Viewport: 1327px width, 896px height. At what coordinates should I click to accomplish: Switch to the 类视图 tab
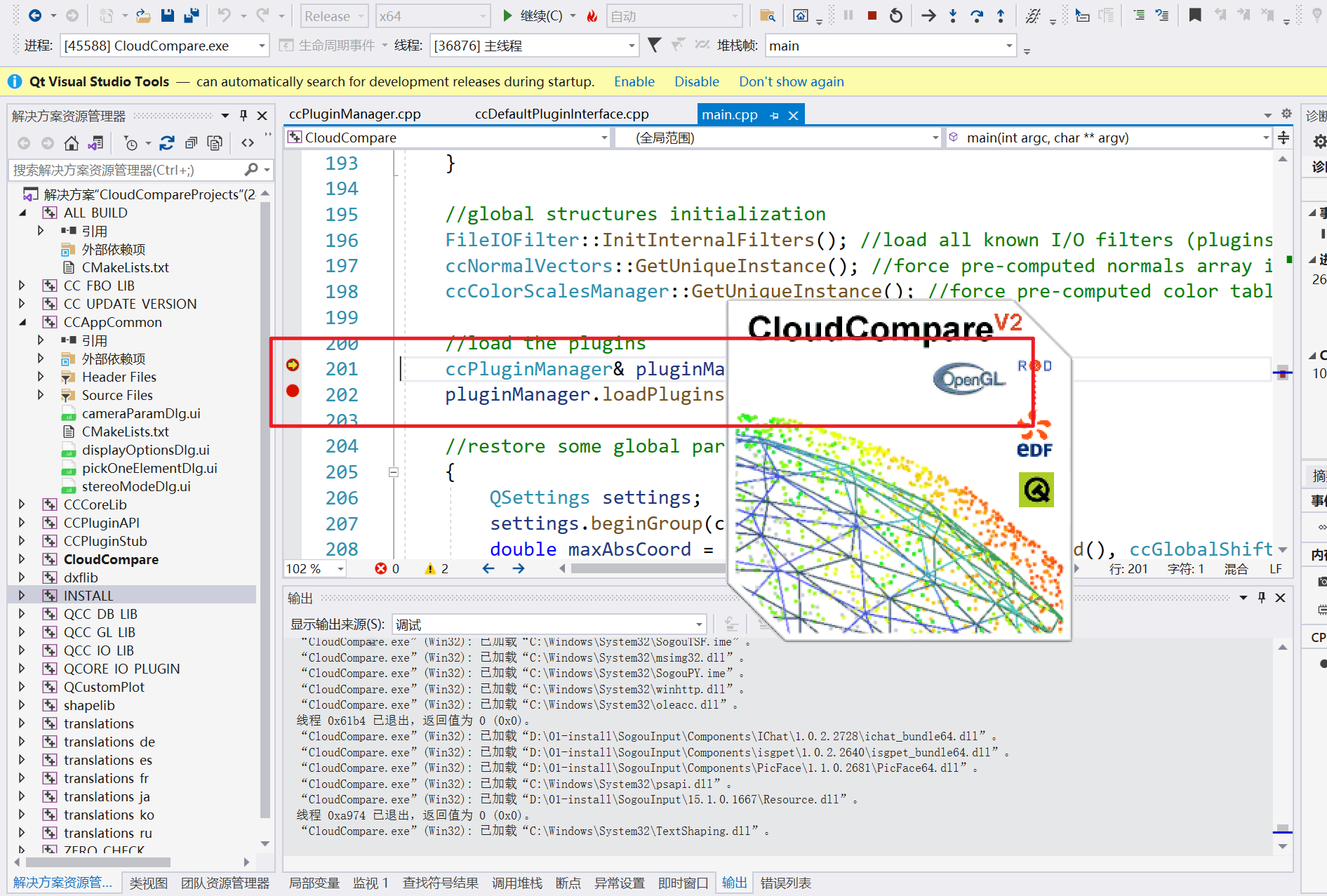click(149, 883)
